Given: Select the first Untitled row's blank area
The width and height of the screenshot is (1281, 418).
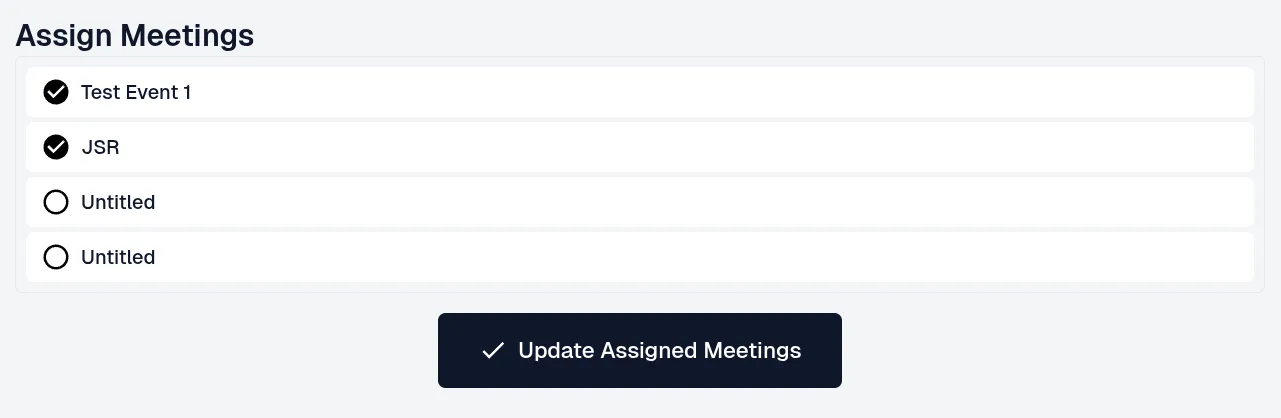Looking at the screenshot, I should tap(700, 202).
